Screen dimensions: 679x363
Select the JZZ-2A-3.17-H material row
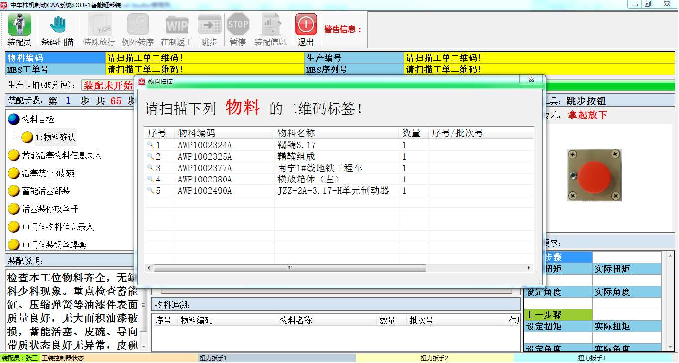tap(339, 191)
